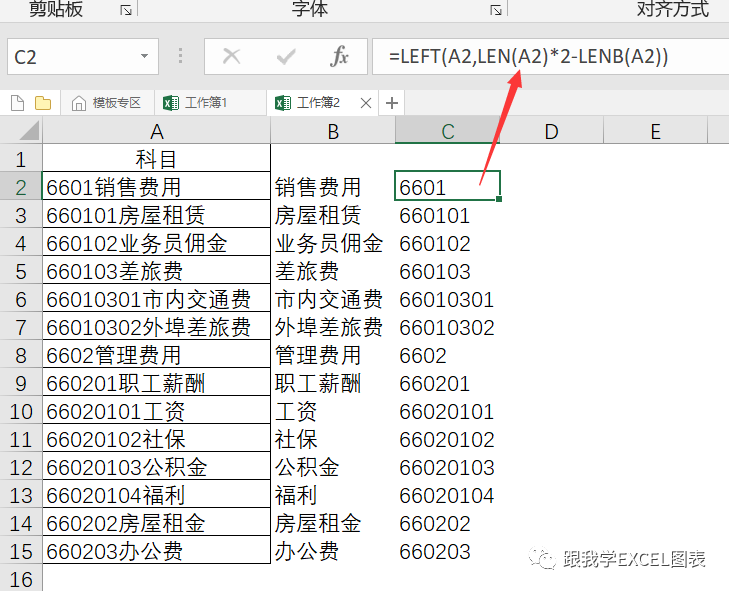Click column B cell 办公费
The image size is (729, 591).
pyautogui.click(x=333, y=550)
